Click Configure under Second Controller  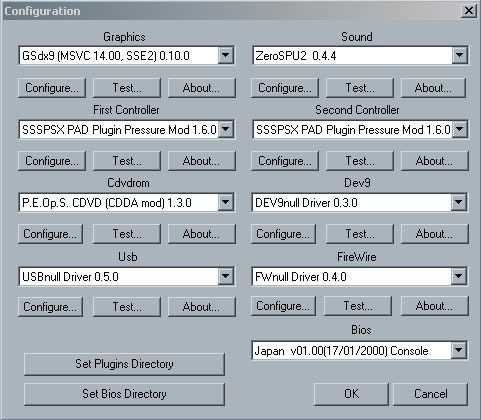tap(285, 161)
